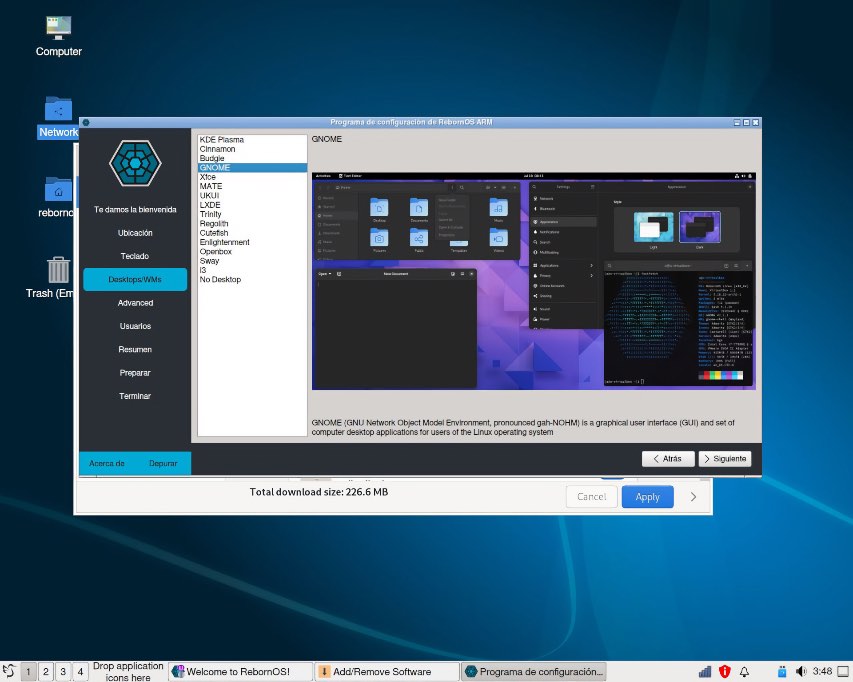Go to Usuarios step in sidebar

(x=135, y=326)
